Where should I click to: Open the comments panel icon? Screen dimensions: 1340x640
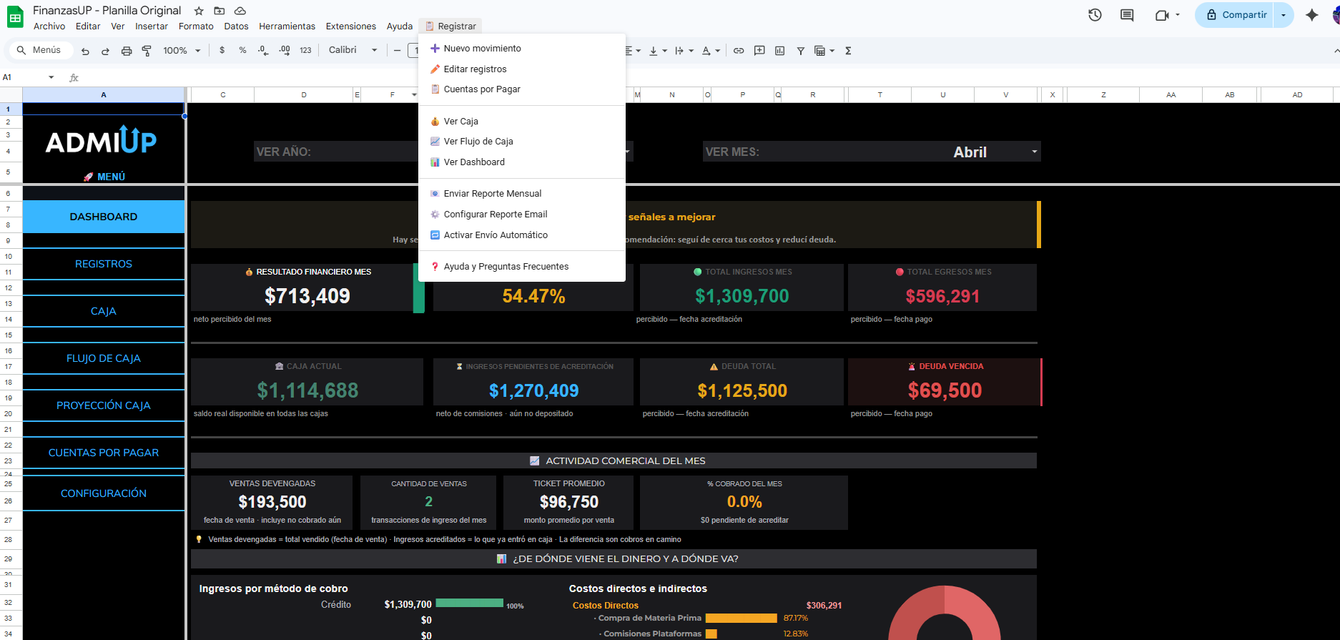(1127, 15)
